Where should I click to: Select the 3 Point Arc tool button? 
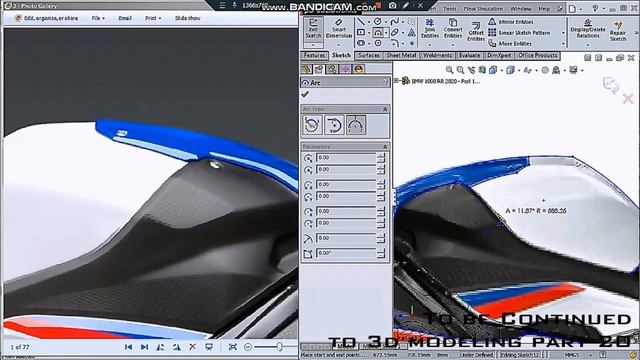pos(378,33)
